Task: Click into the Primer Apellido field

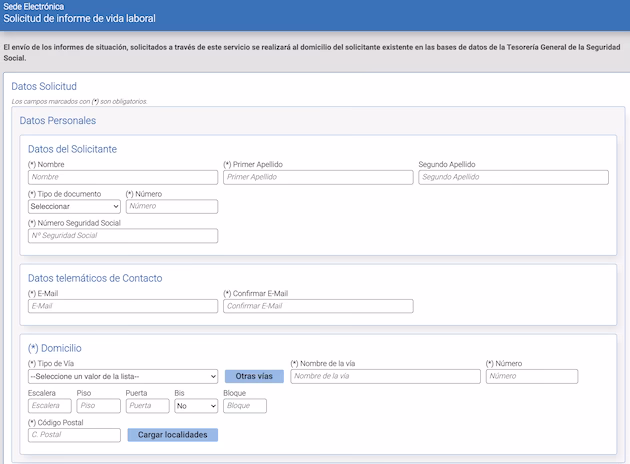Action: (318, 177)
